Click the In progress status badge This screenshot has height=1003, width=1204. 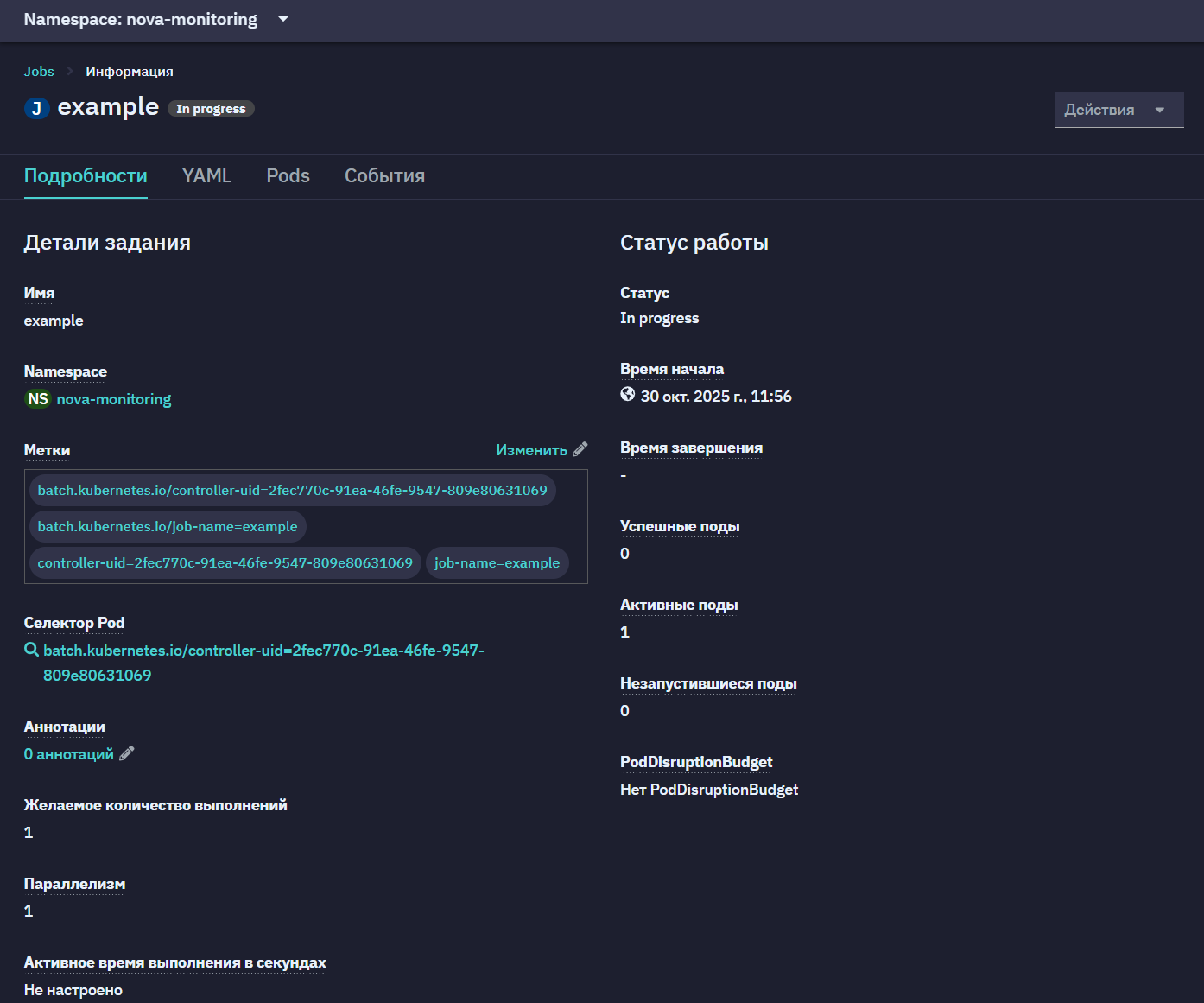coord(211,109)
